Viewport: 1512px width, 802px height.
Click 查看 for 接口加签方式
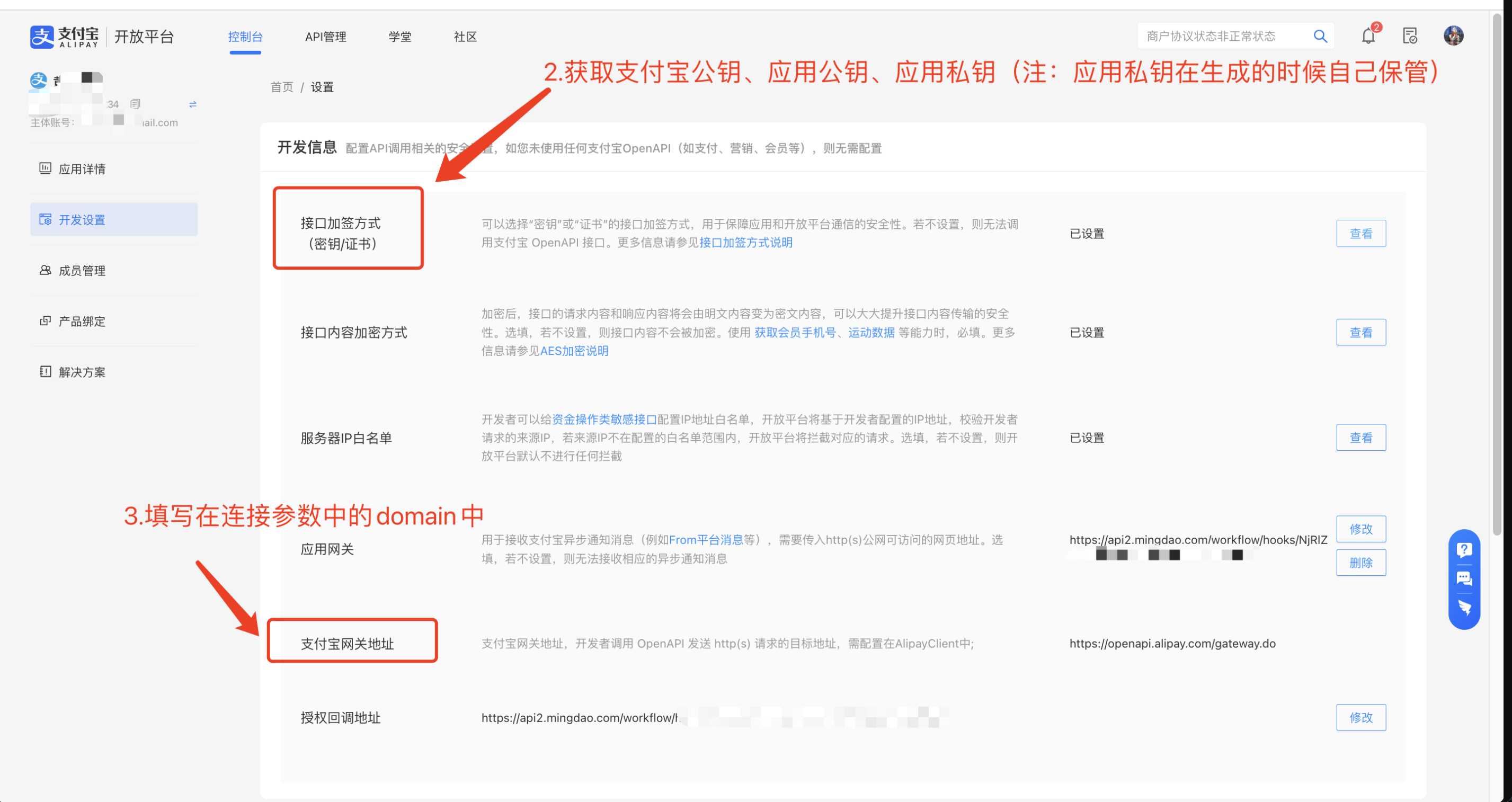[x=1360, y=234]
